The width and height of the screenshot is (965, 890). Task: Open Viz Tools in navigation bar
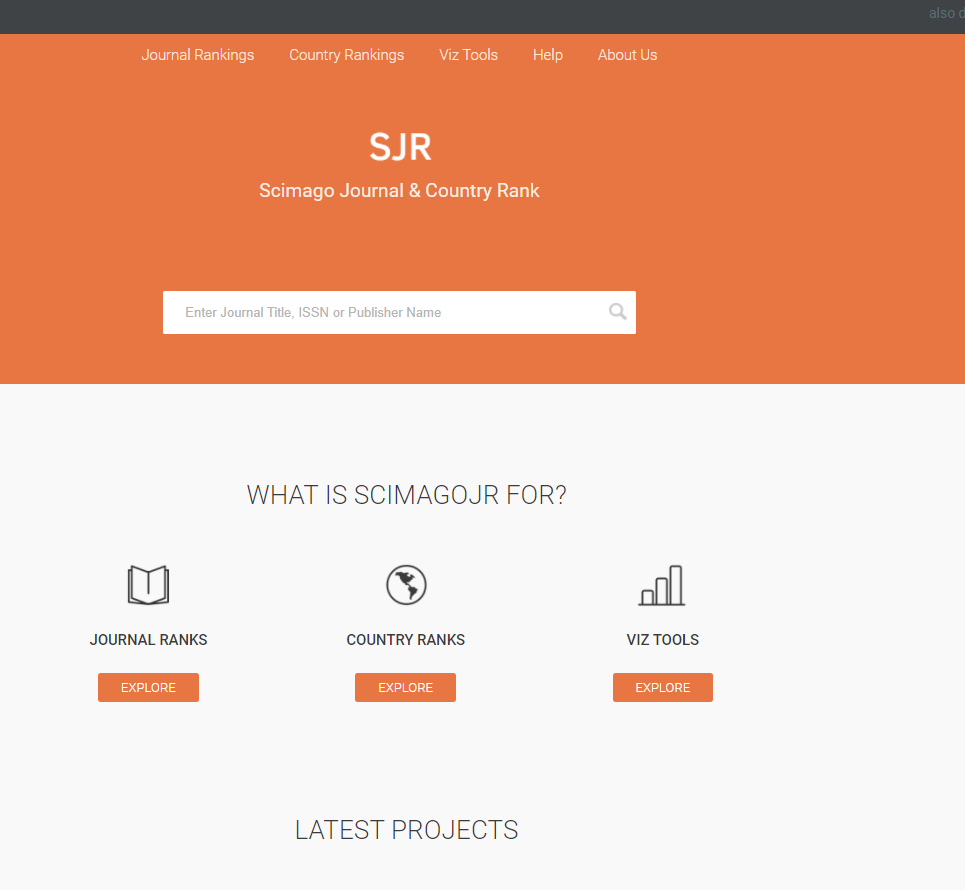[468, 55]
